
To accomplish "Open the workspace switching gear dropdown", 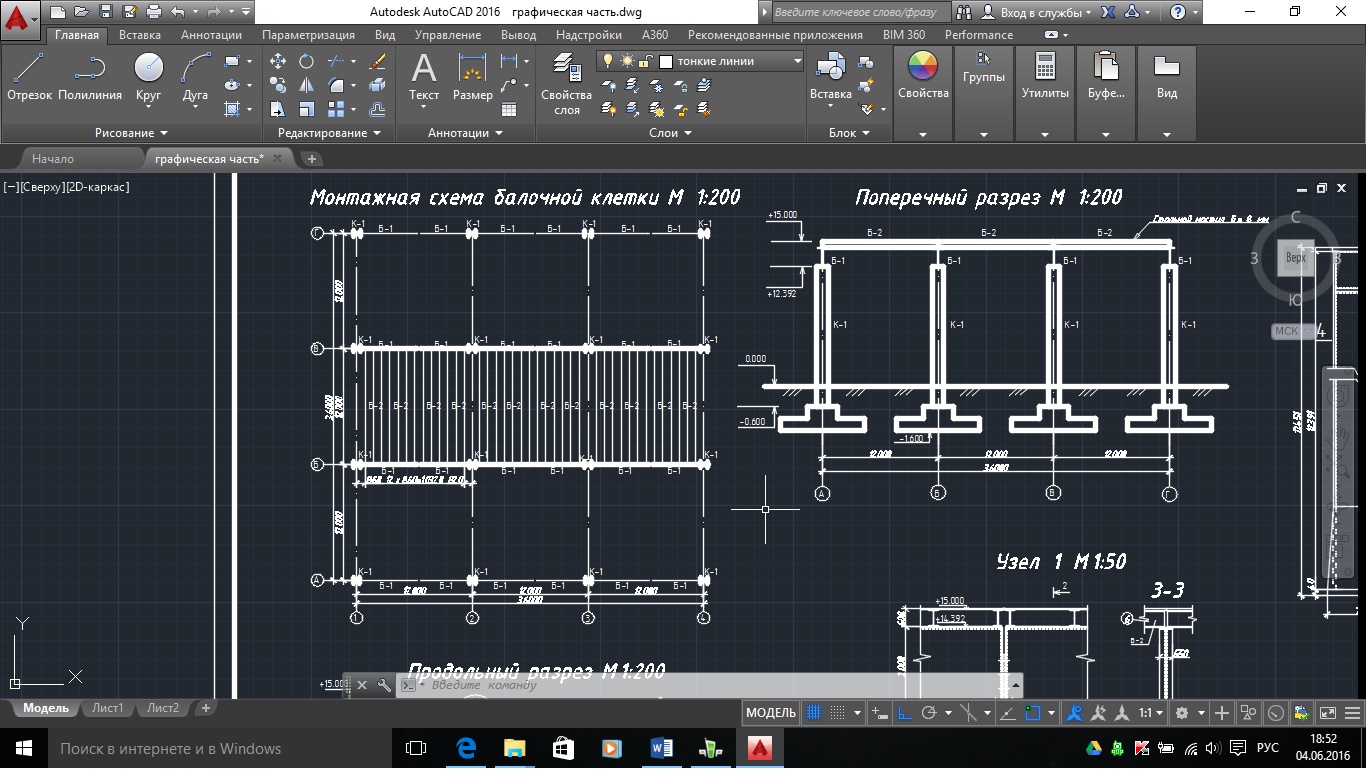I will [x=1187, y=713].
